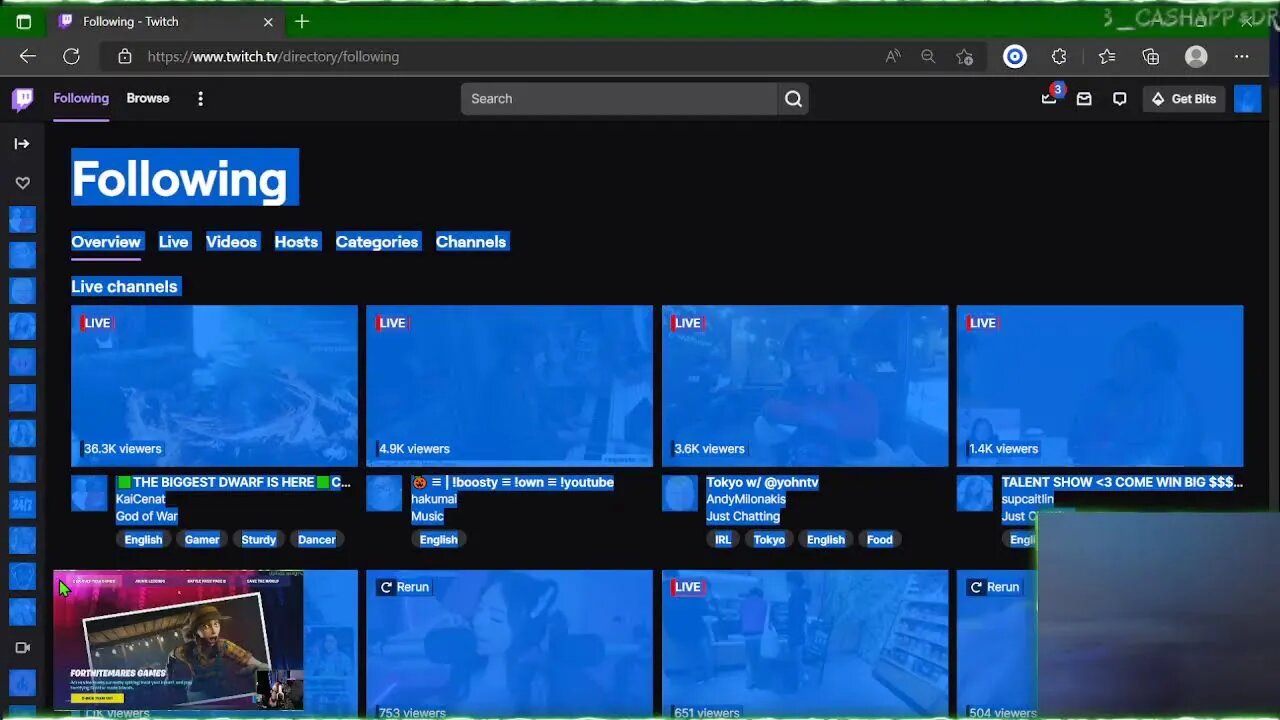Screen dimensions: 1280x720
Task: Switch to the Hosts tab
Action: click(x=296, y=242)
